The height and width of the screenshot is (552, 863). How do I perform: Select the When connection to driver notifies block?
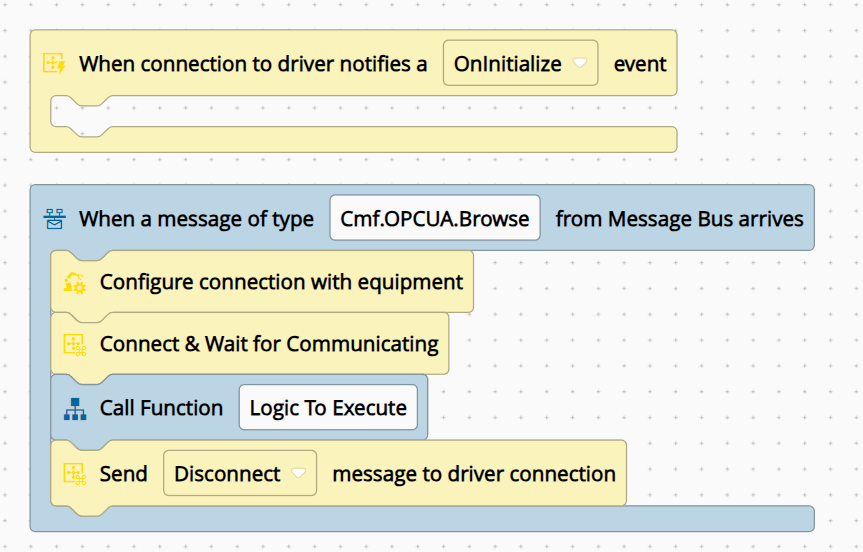(x=353, y=63)
